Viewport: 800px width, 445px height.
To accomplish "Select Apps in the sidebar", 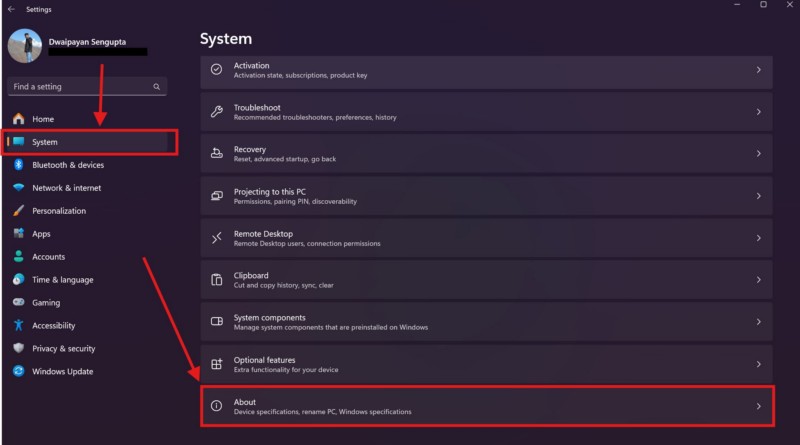I will (x=41, y=234).
